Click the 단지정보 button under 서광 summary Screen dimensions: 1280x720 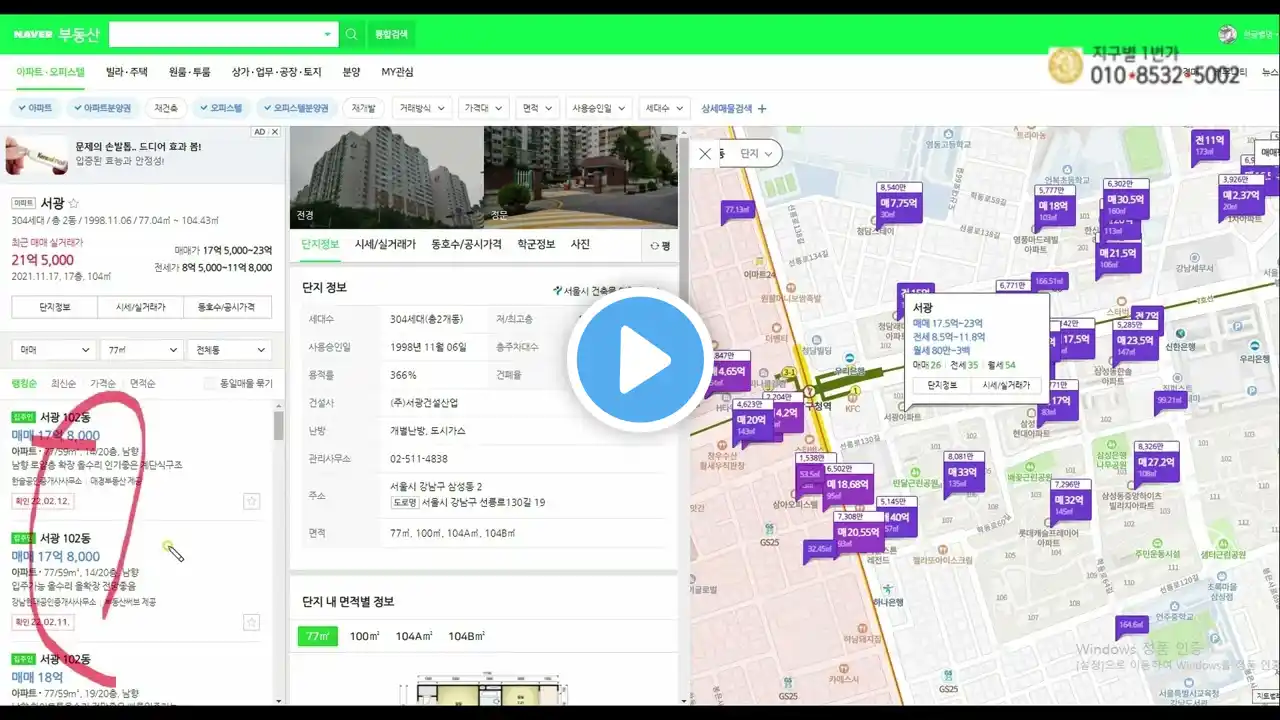pos(55,307)
